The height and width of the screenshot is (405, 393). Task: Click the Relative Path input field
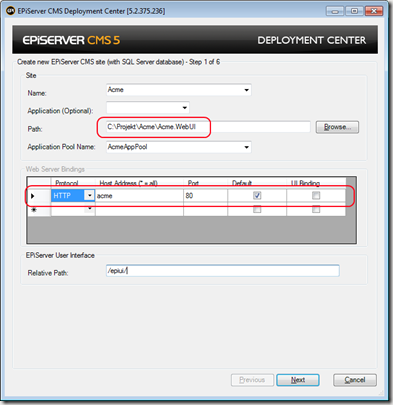pos(223,271)
